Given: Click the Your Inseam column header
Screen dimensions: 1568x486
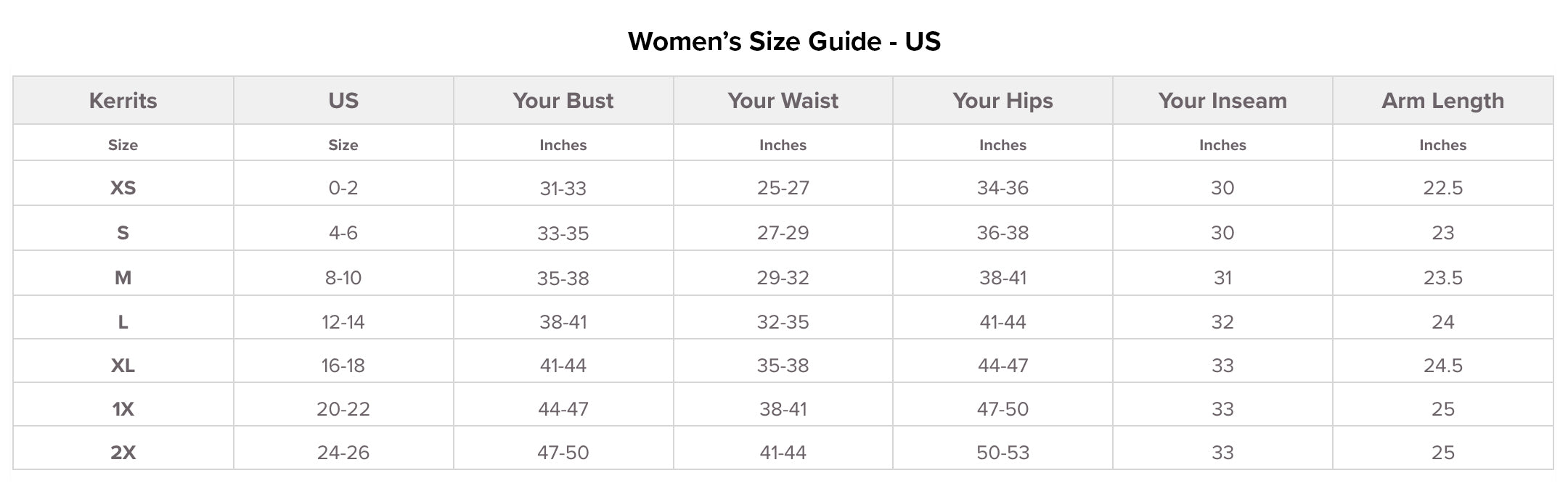Looking at the screenshot, I should tap(1222, 101).
